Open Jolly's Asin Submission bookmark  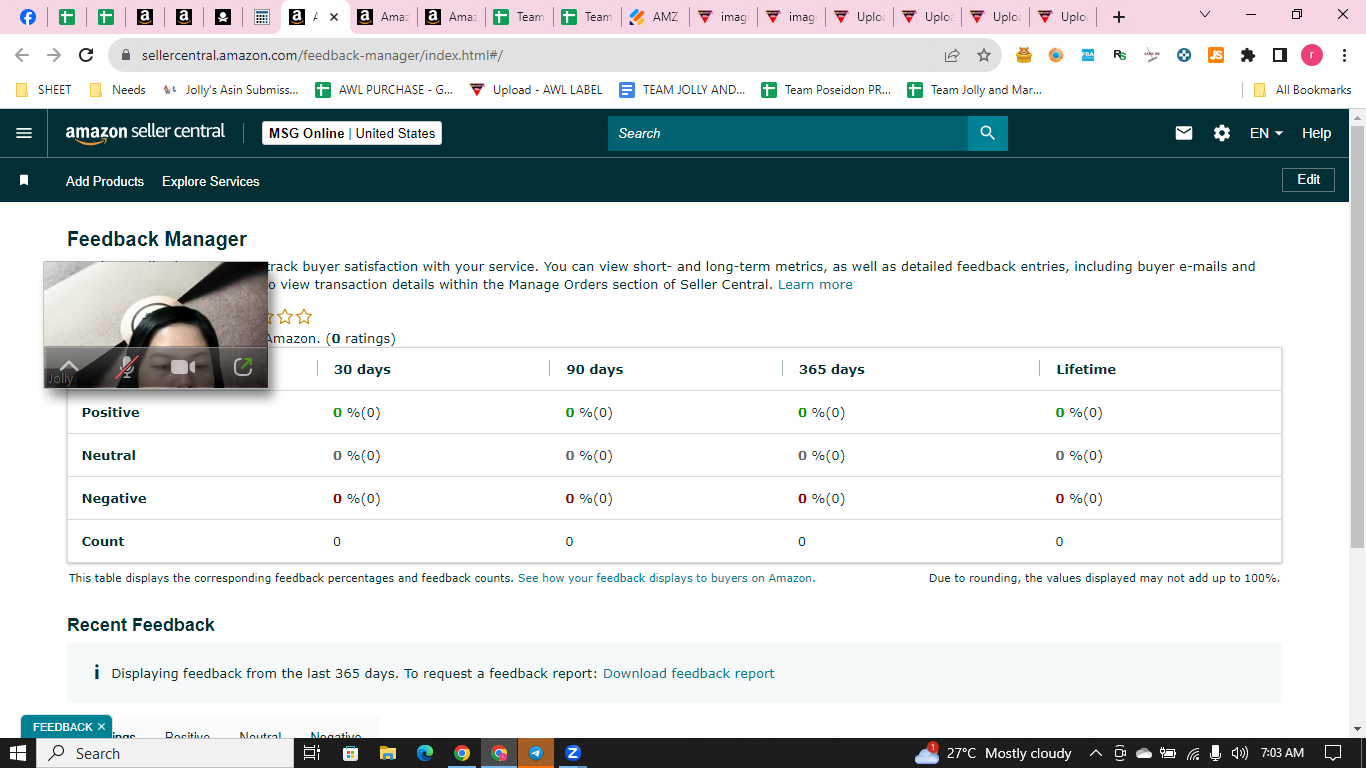[x=230, y=90]
